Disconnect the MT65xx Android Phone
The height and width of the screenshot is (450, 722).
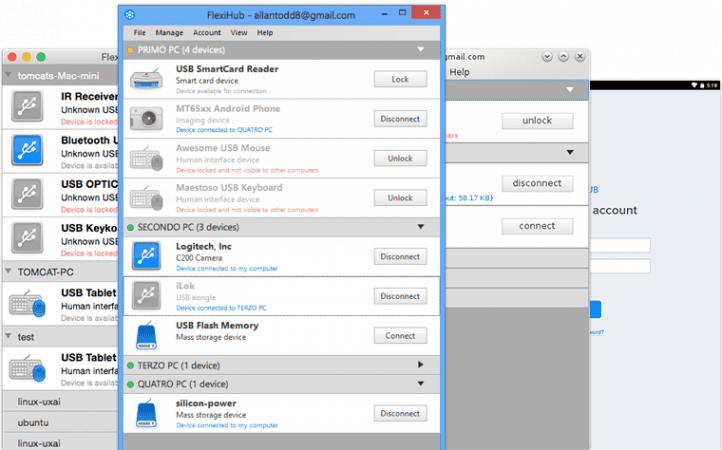(x=400, y=119)
